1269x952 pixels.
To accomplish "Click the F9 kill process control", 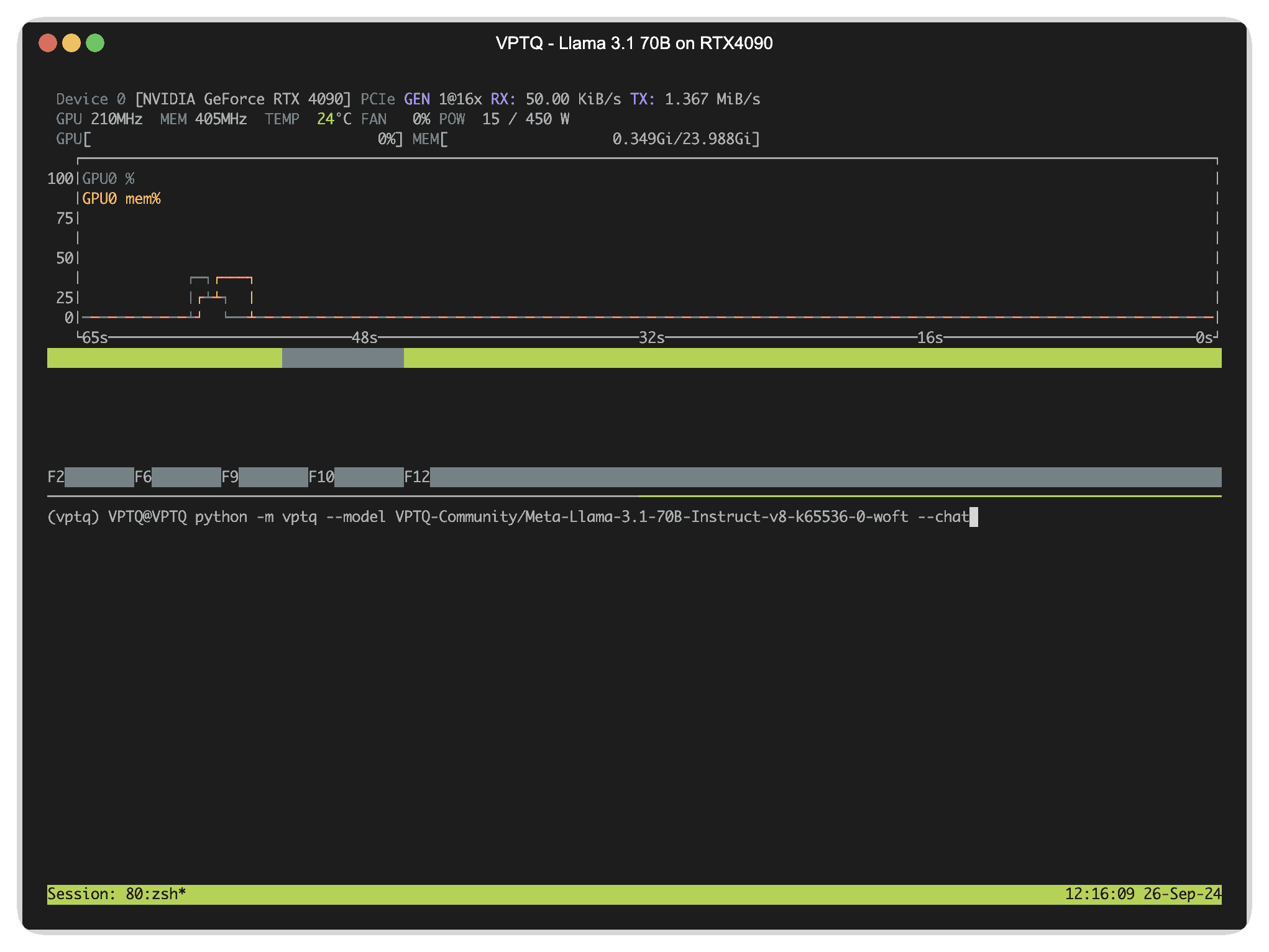I will pyautogui.click(x=231, y=477).
